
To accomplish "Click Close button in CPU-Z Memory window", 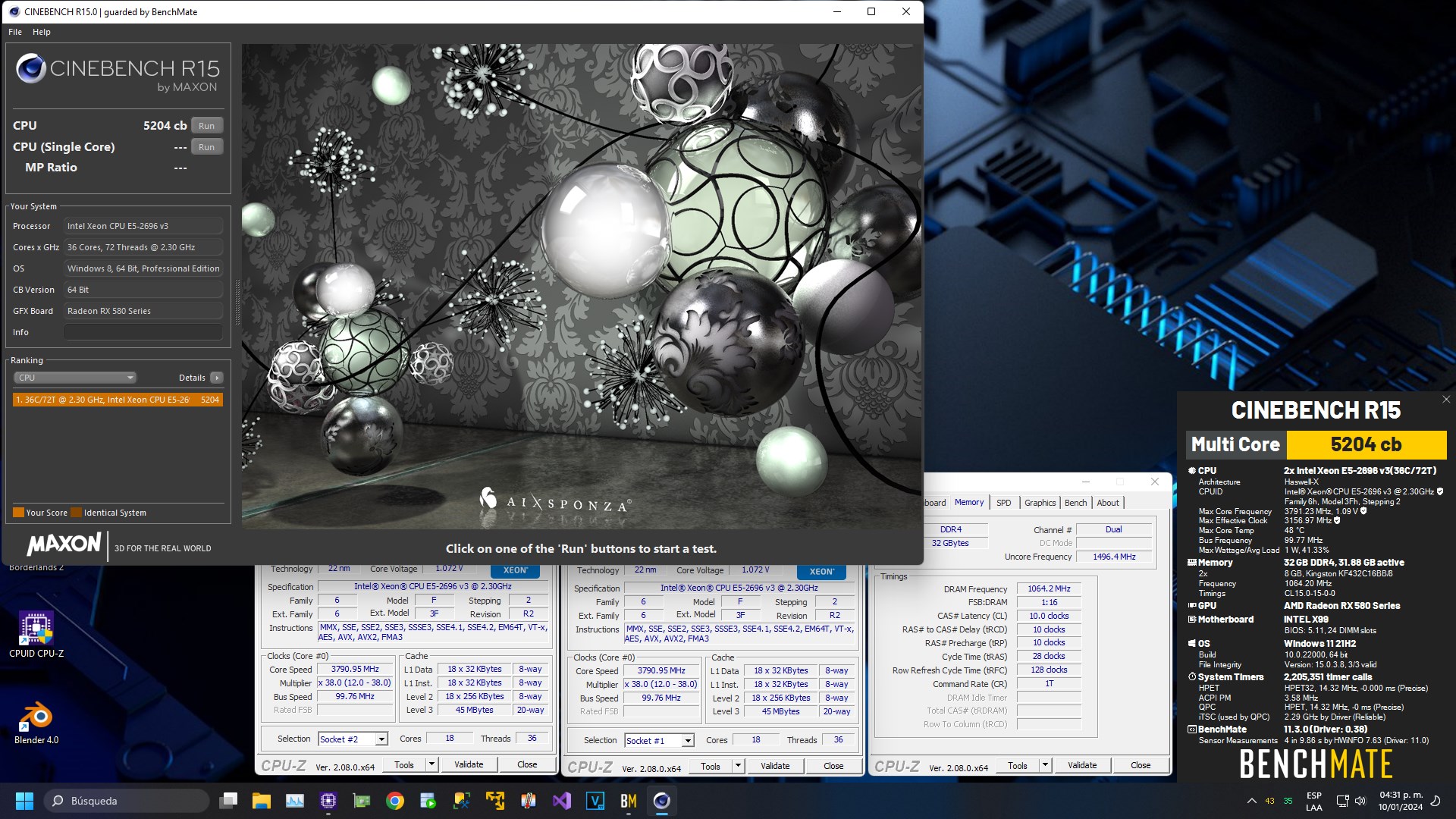I will 1141,766.
